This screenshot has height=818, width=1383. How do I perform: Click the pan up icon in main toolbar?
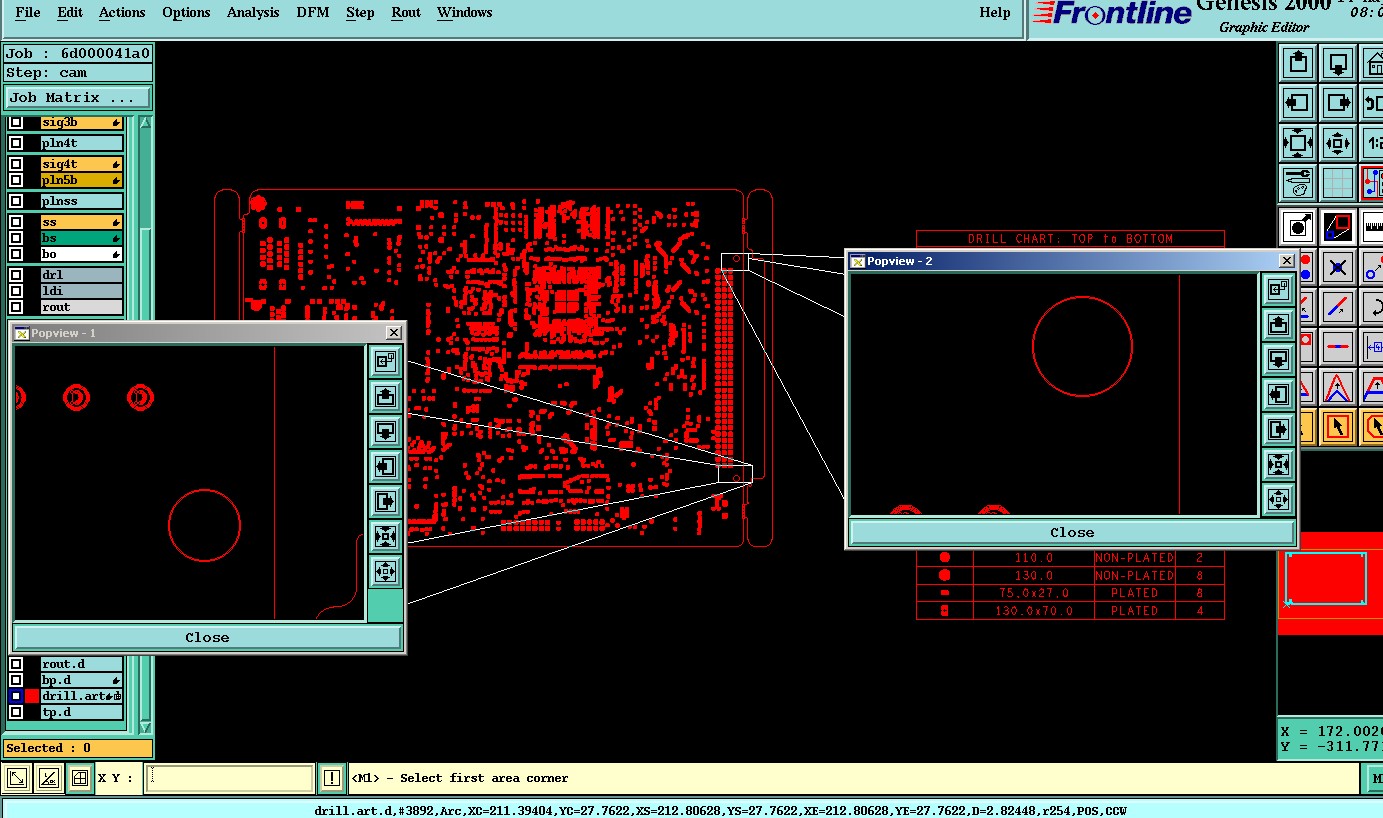click(x=1297, y=63)
